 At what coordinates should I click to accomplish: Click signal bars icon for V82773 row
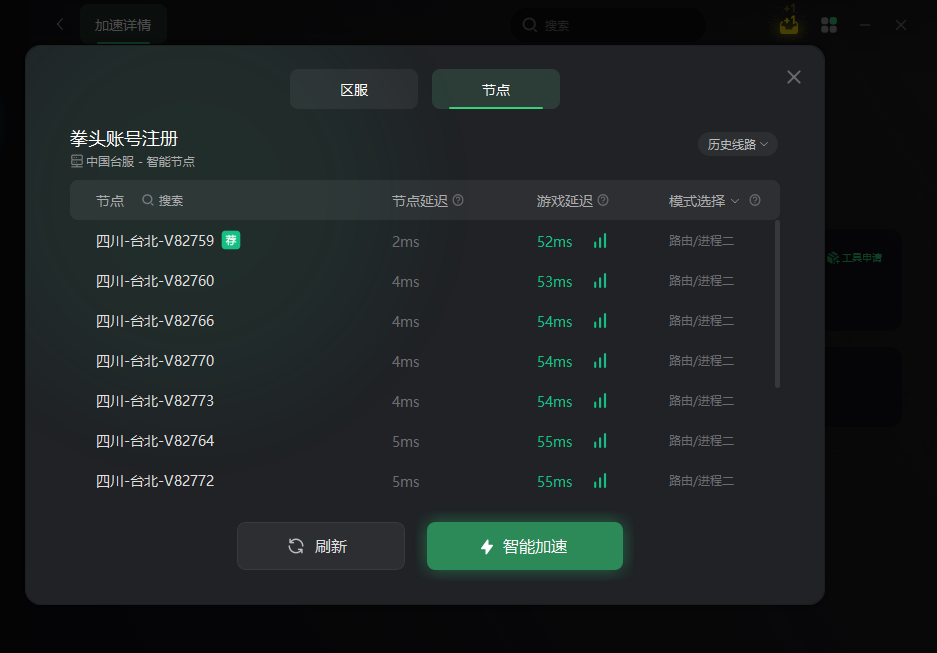tap(600, 401)
